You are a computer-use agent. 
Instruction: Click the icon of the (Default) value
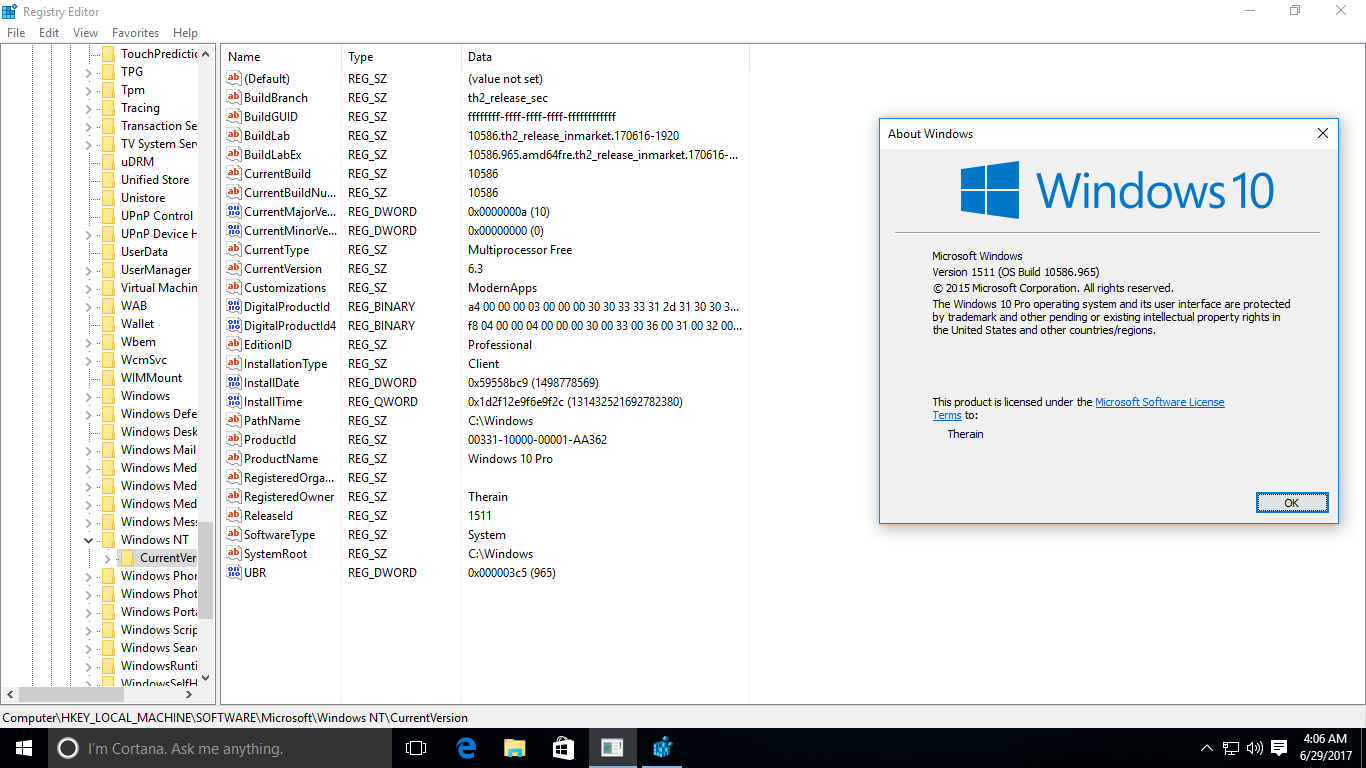(x=234, y=79)
